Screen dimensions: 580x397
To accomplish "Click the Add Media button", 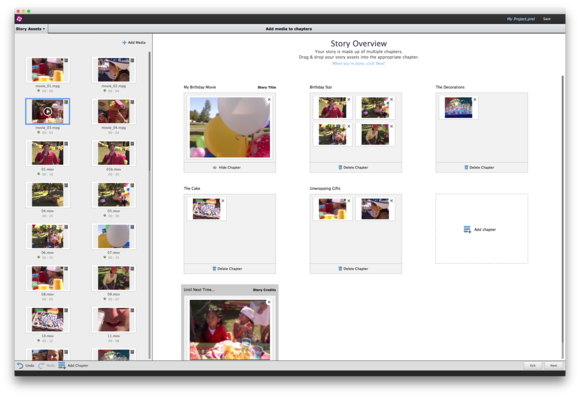I will [134, 43].
